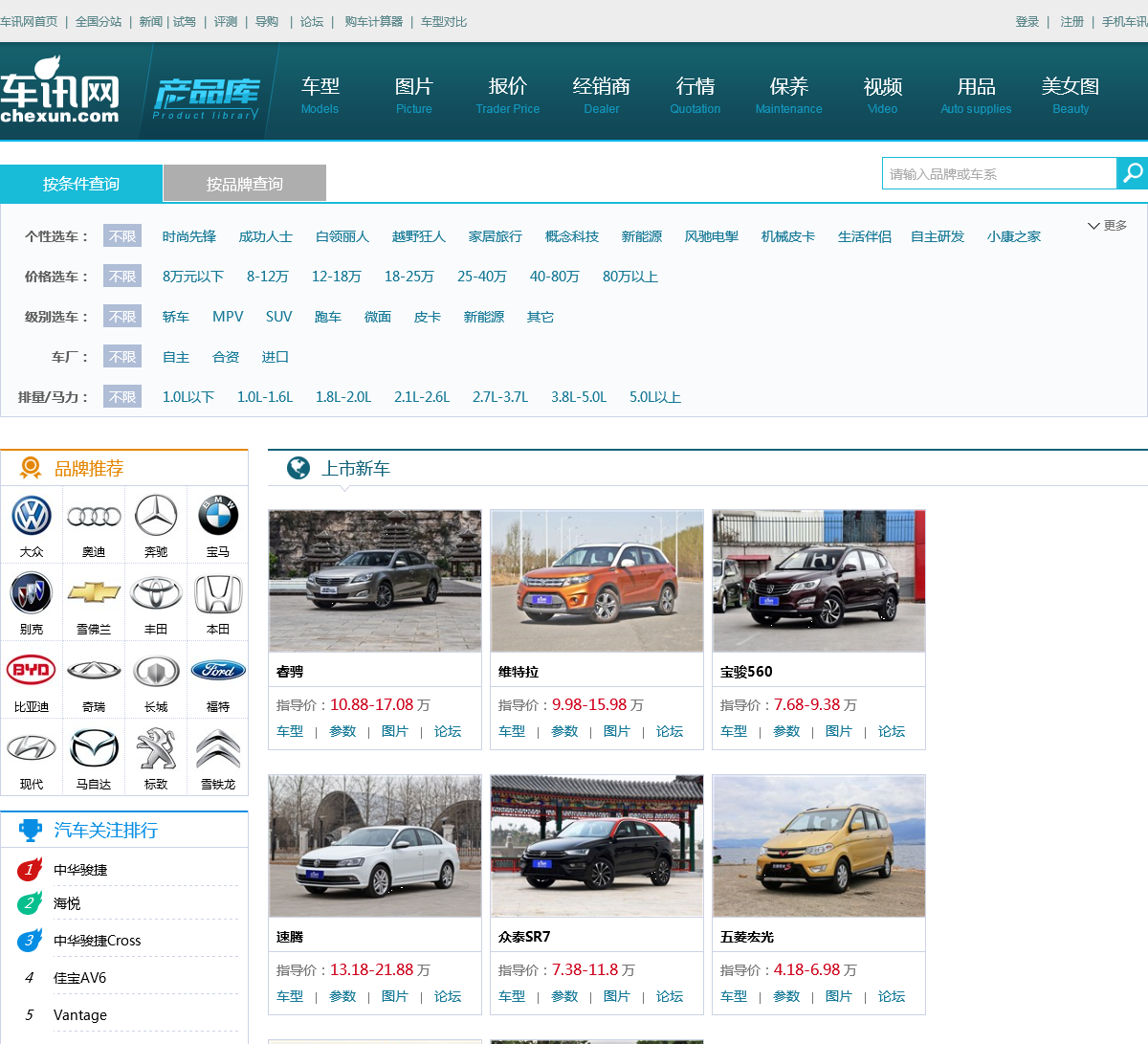
Task: Click the brand or series search field
Action: (999, 173)
